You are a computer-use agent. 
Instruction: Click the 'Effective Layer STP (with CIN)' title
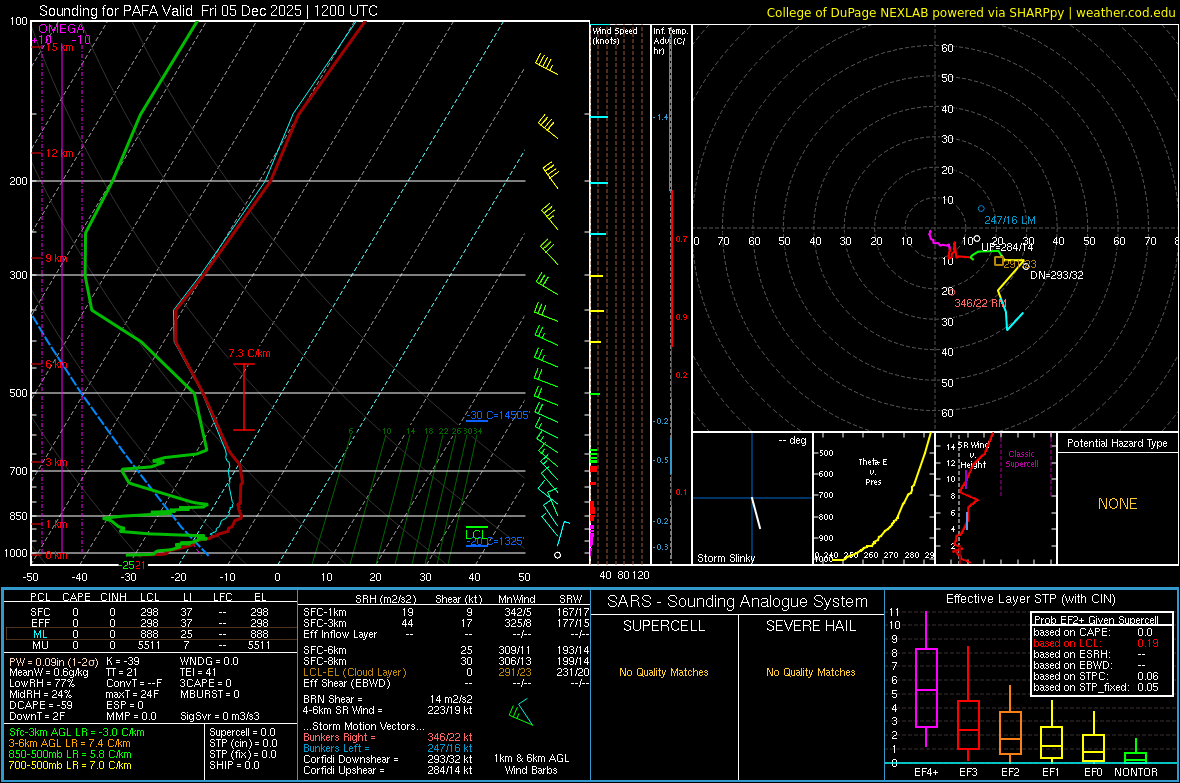(x=1030, y=599)
